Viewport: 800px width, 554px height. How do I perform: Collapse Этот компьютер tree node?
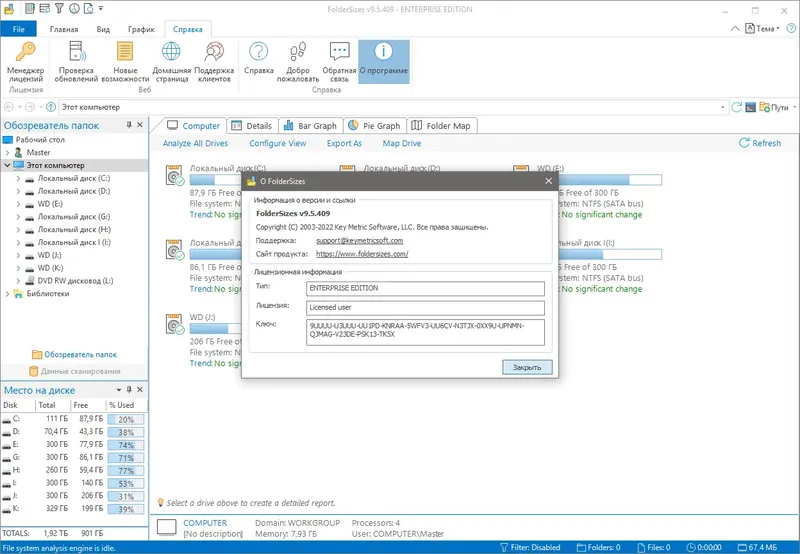pyautogui.click(x=7, y=165)
